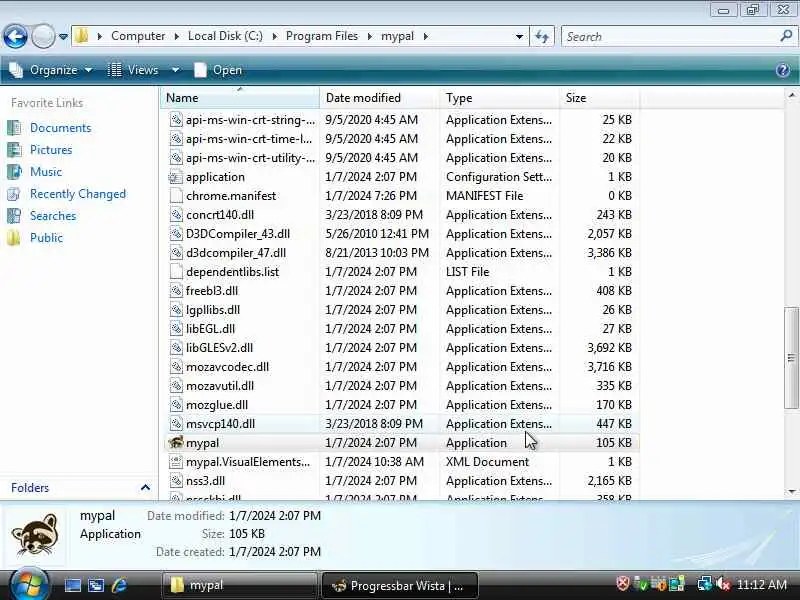Select the mozglue.dll file icon
The height and width of the screenshot is (600, 800).
(176, 405)
